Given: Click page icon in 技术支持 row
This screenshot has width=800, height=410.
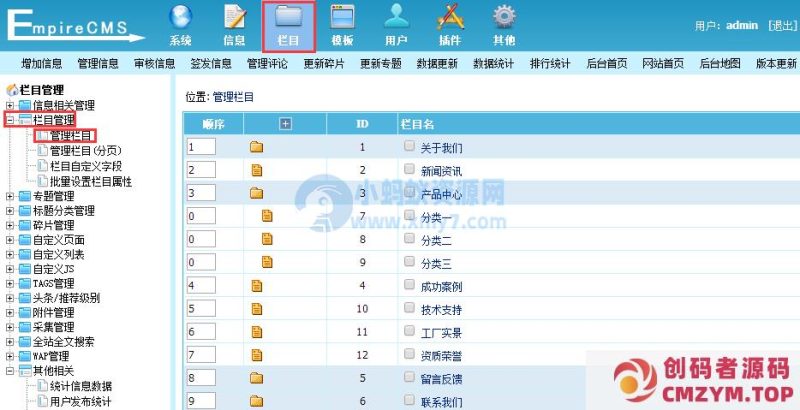Looking at the screenshot, I should pos(257,309).
